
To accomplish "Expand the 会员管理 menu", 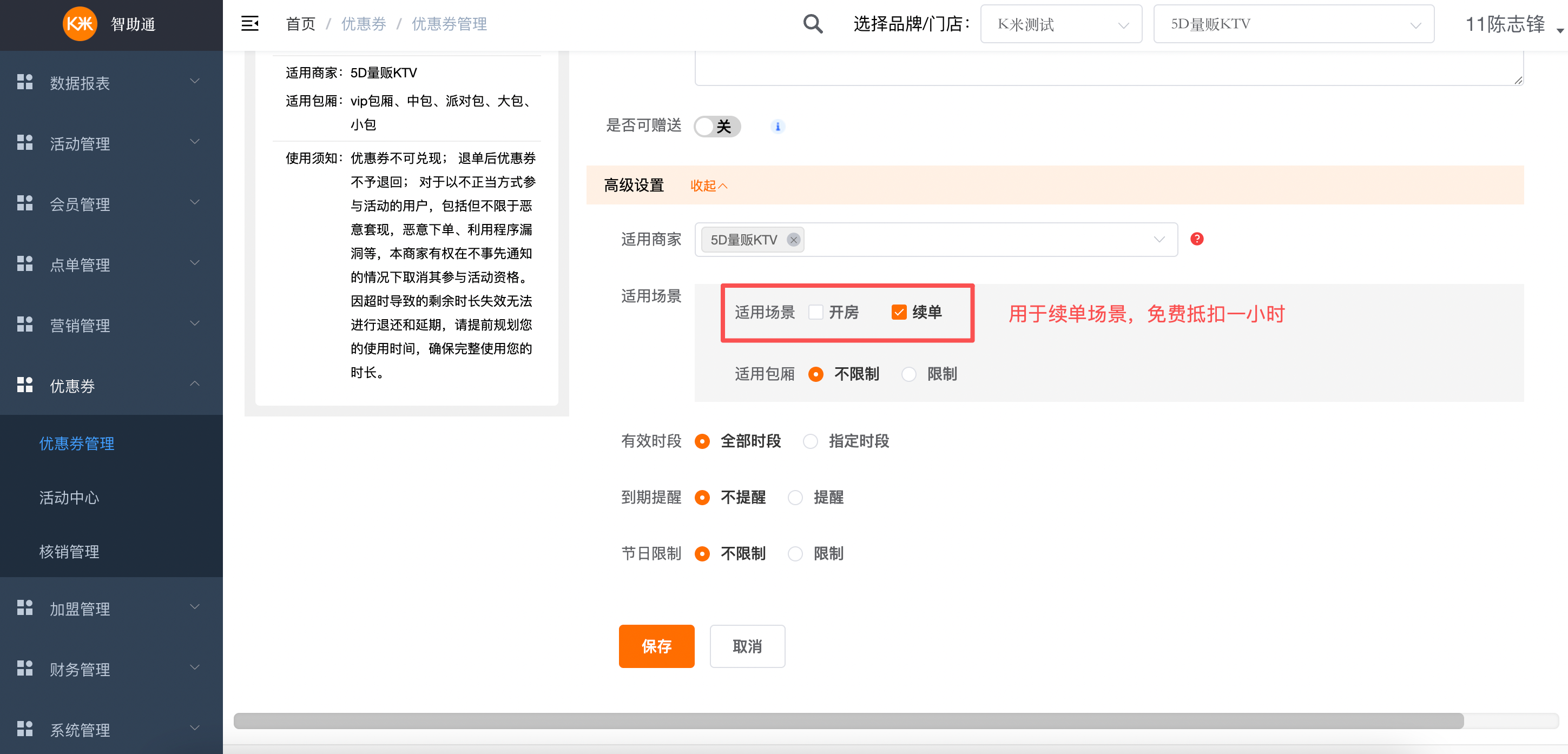I will click(111, 203).
